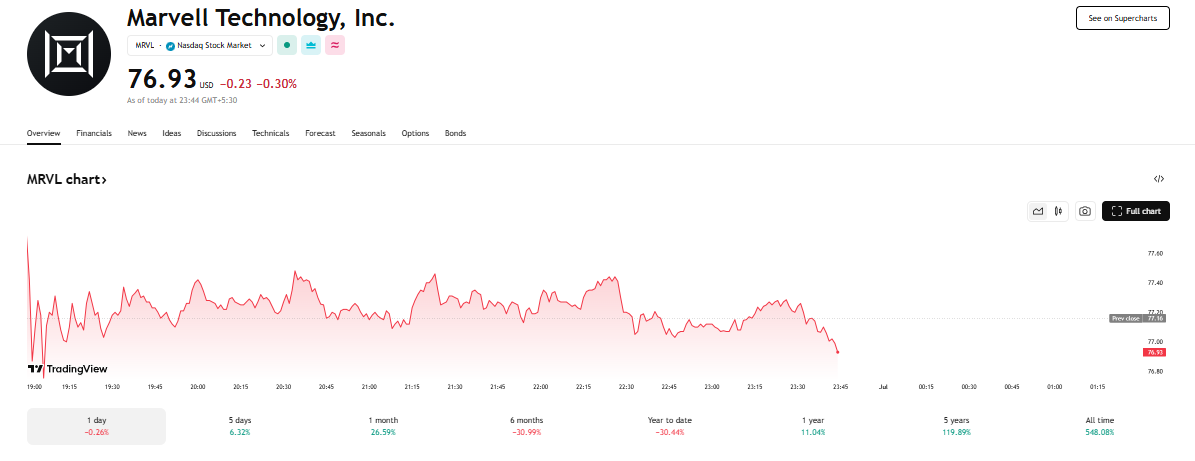Click the TradingView logo on chart
Image resolution: width=1195 pixels, height=461 pixels.
pos(67,369)
